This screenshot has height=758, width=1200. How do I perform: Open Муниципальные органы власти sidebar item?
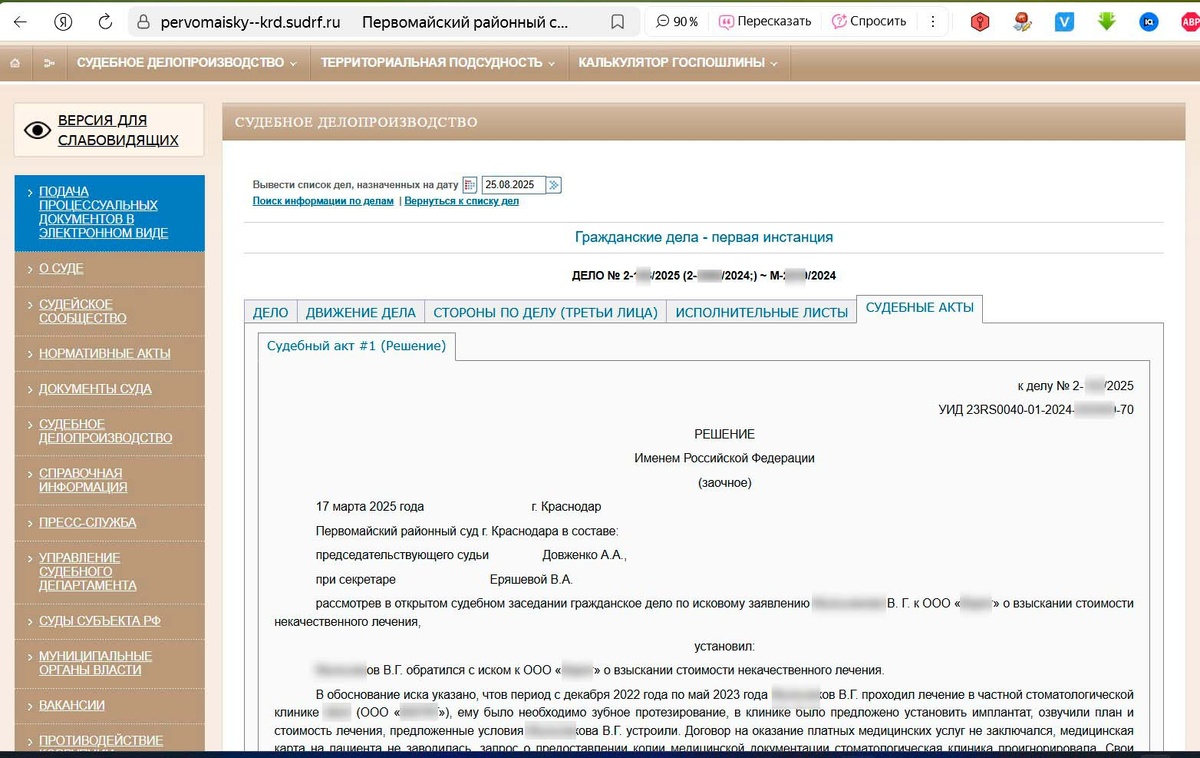95,663
